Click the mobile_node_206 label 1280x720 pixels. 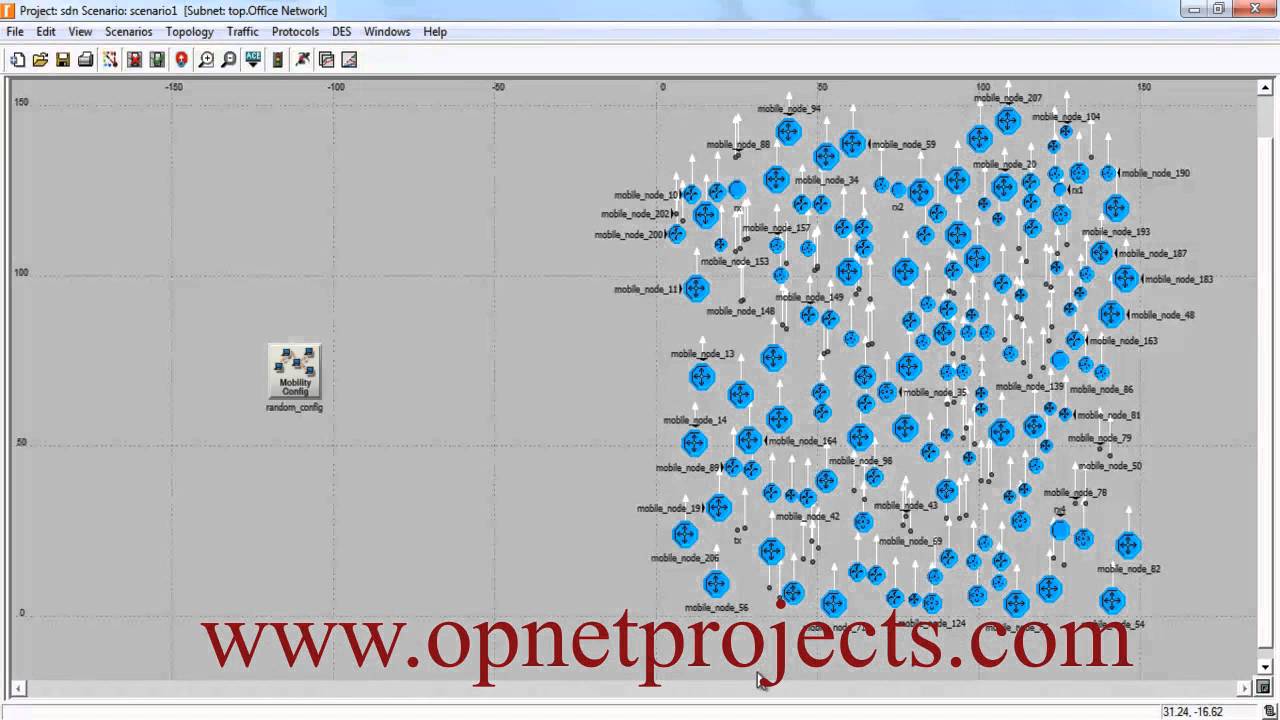[685, 559]
